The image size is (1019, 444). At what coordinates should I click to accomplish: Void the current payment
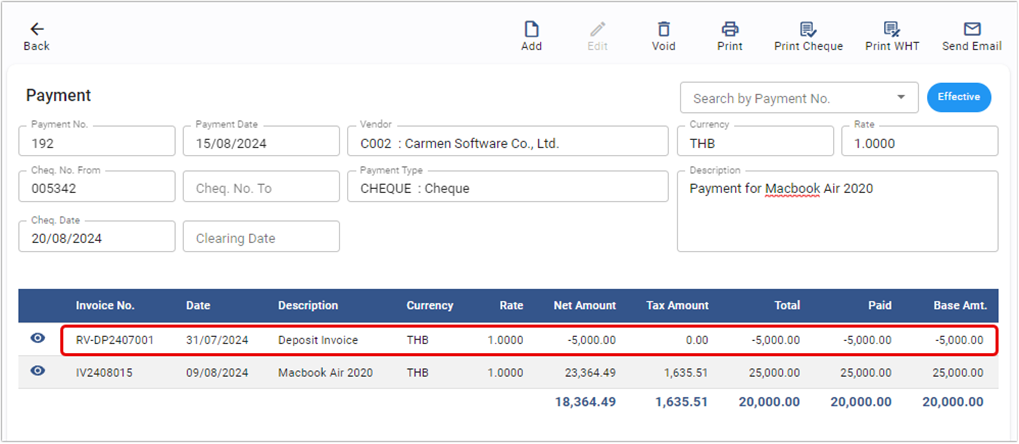coord(663,29)
